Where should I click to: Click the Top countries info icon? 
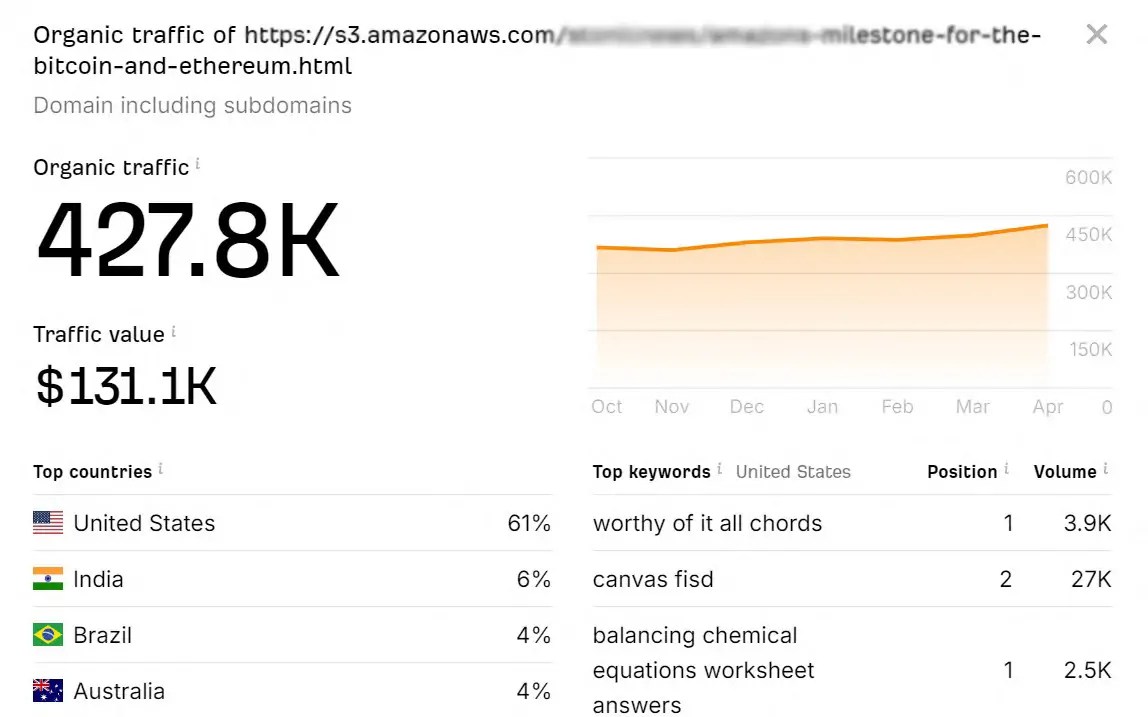(163, 466)
